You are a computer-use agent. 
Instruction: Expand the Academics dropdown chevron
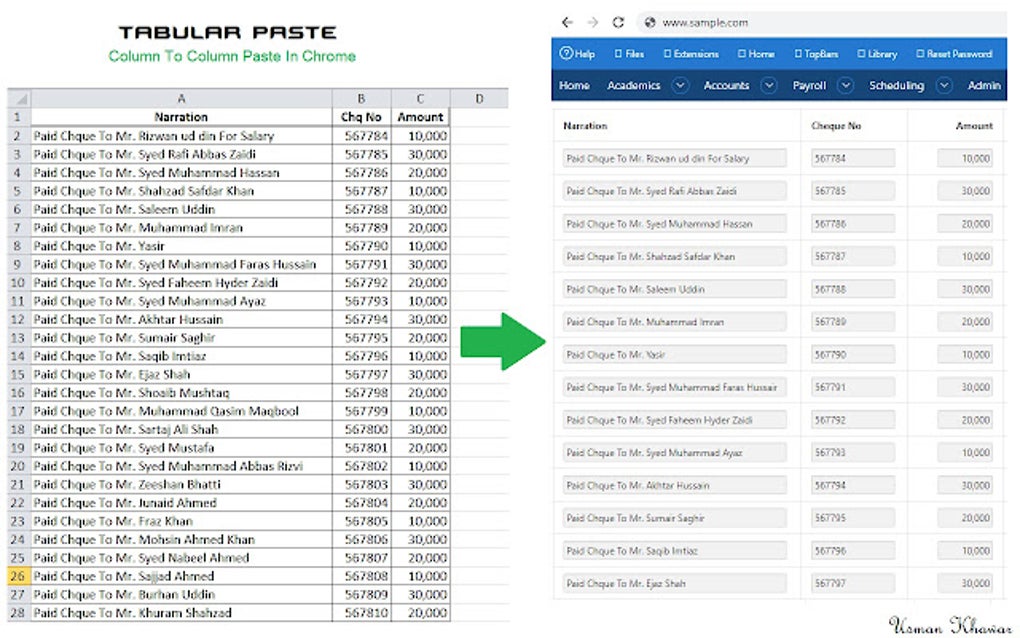pos(679,85)
